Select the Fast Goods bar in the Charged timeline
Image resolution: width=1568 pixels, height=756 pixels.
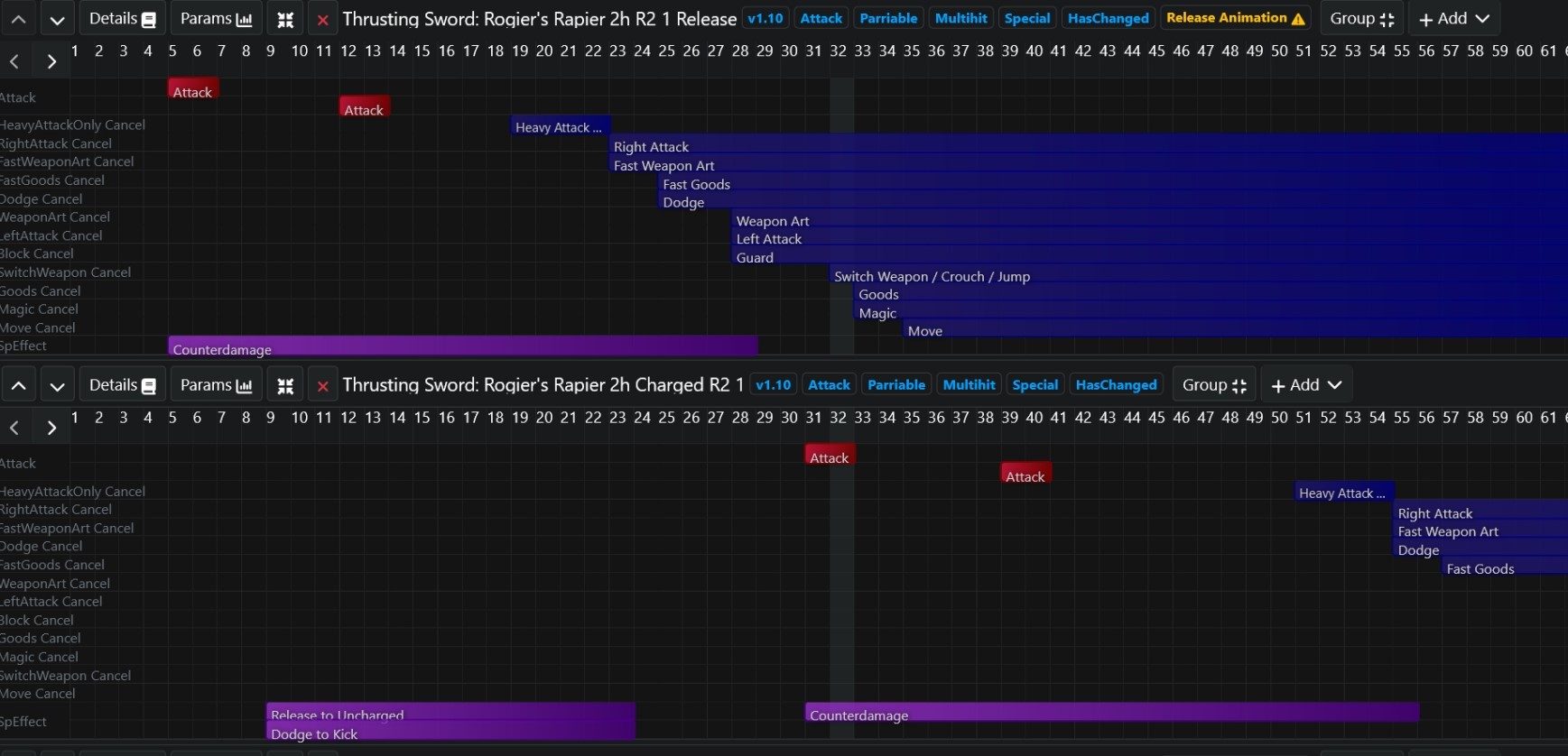click(1505, 567)
